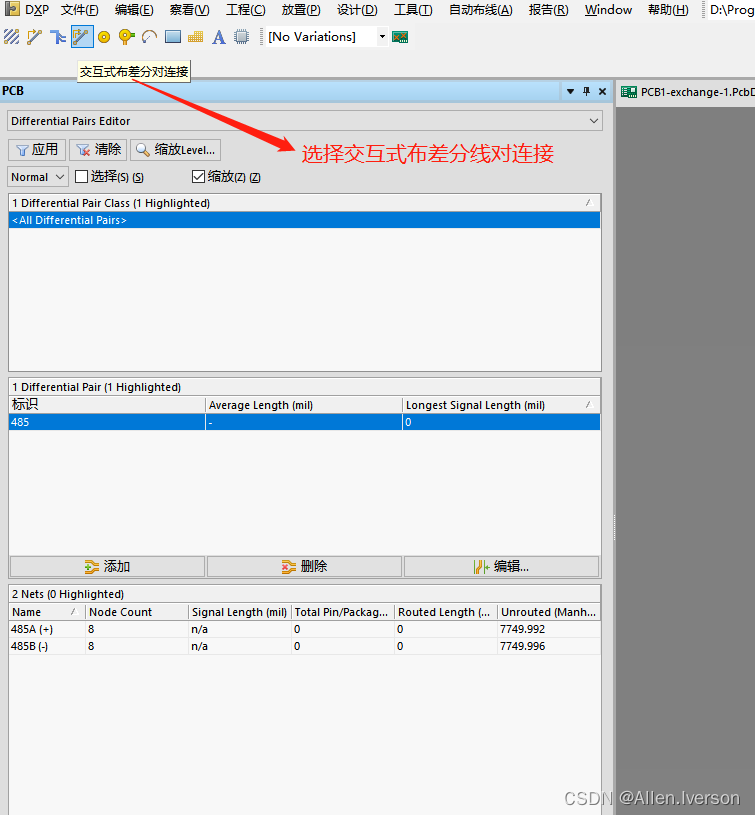This screenshot has width=755, height=815.
Task: Select the place component chip tool
Action: click(242, 37)
